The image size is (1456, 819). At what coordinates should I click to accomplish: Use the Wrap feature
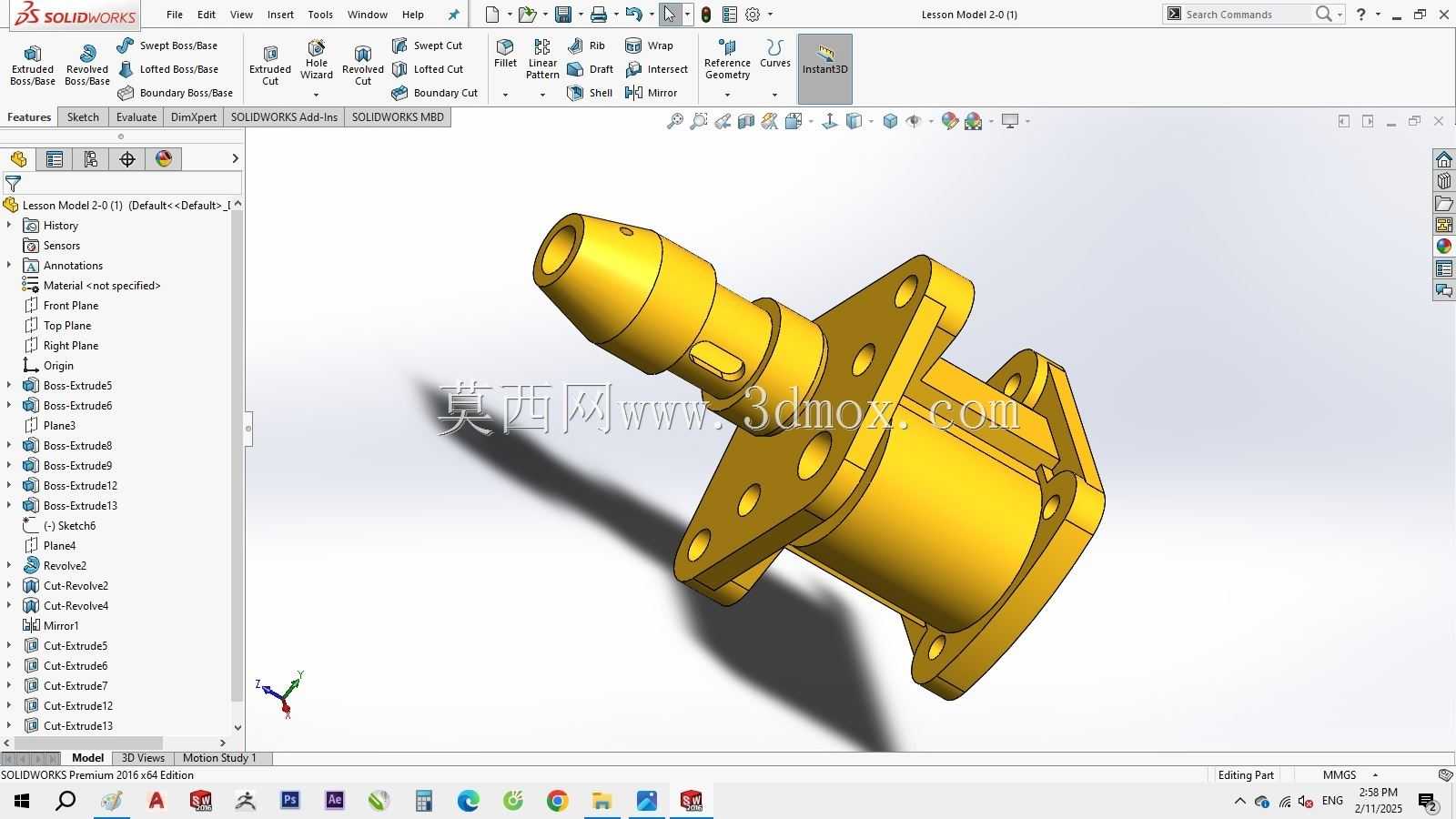pos(650,45)
